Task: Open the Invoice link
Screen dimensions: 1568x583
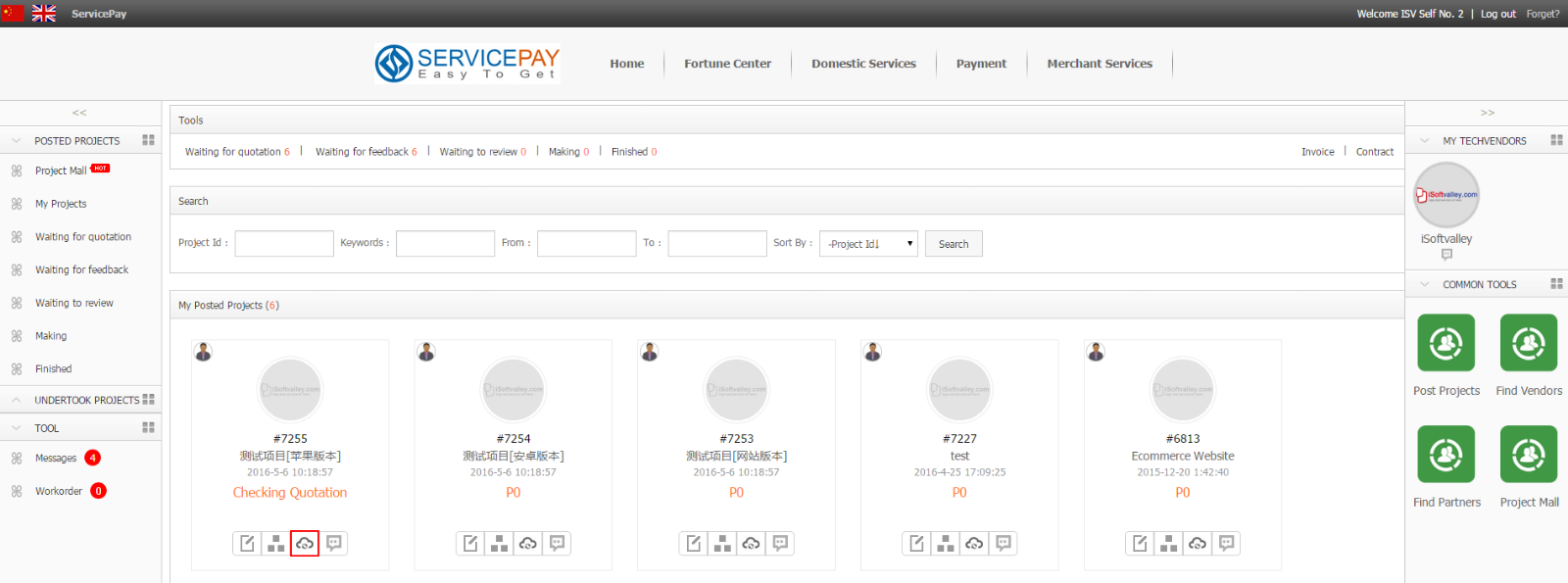Action: pos(1318,152)
